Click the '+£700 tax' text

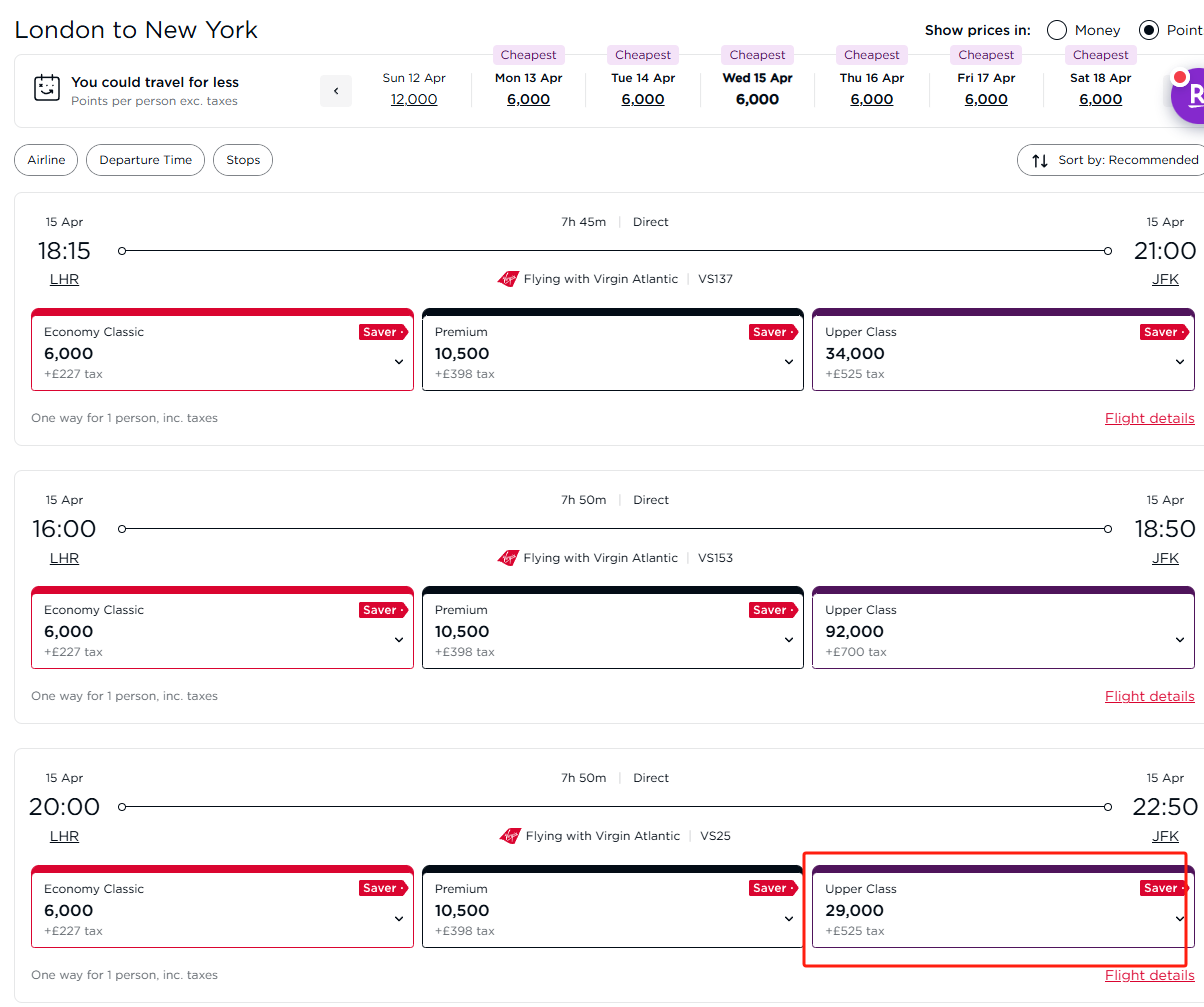tap(856, 652)
